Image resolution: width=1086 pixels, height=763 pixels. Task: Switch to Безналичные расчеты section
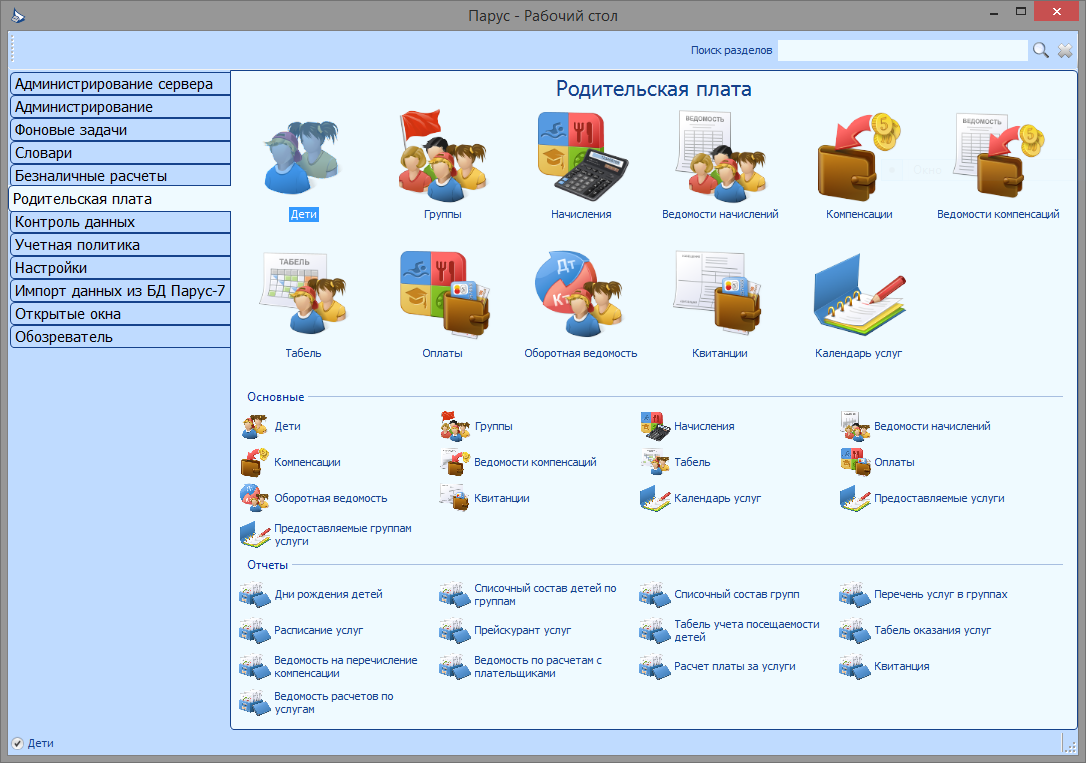(x=121, y=175)
